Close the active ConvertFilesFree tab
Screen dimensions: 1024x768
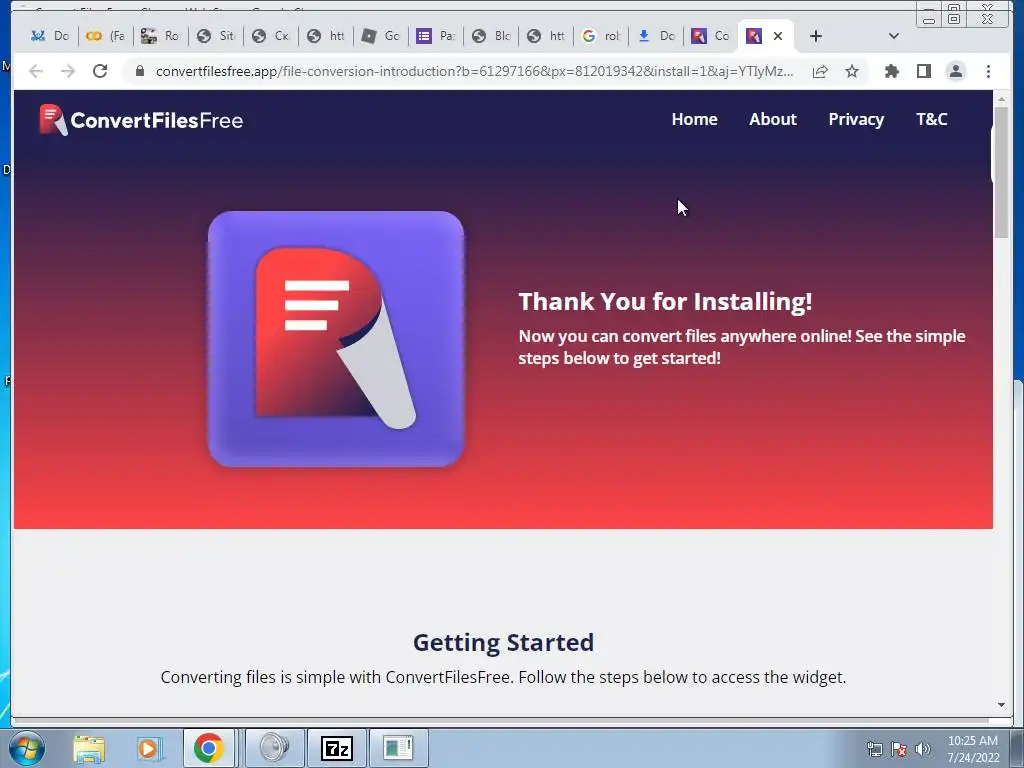point(778,36)
